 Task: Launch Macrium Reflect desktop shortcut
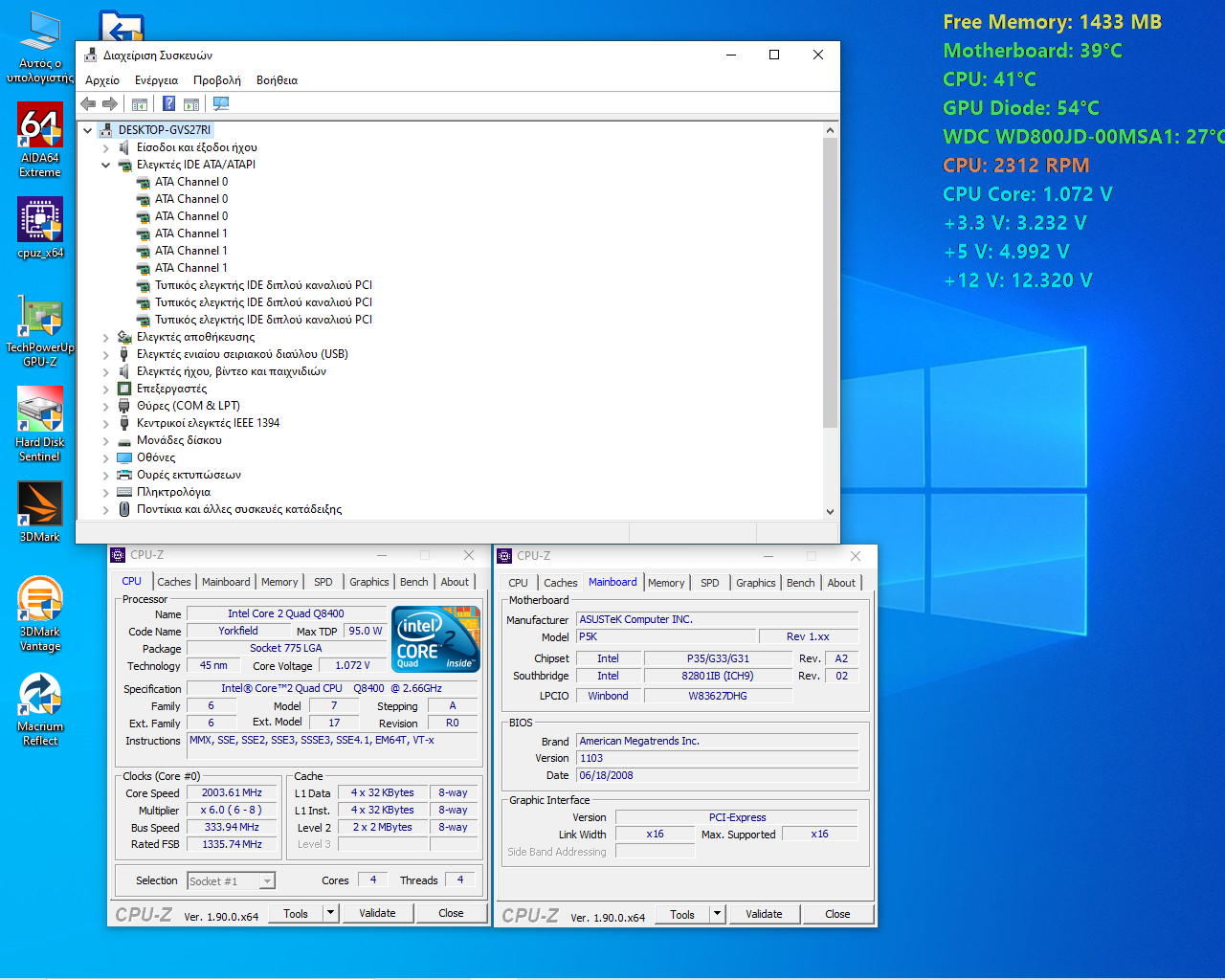[40, 709]
